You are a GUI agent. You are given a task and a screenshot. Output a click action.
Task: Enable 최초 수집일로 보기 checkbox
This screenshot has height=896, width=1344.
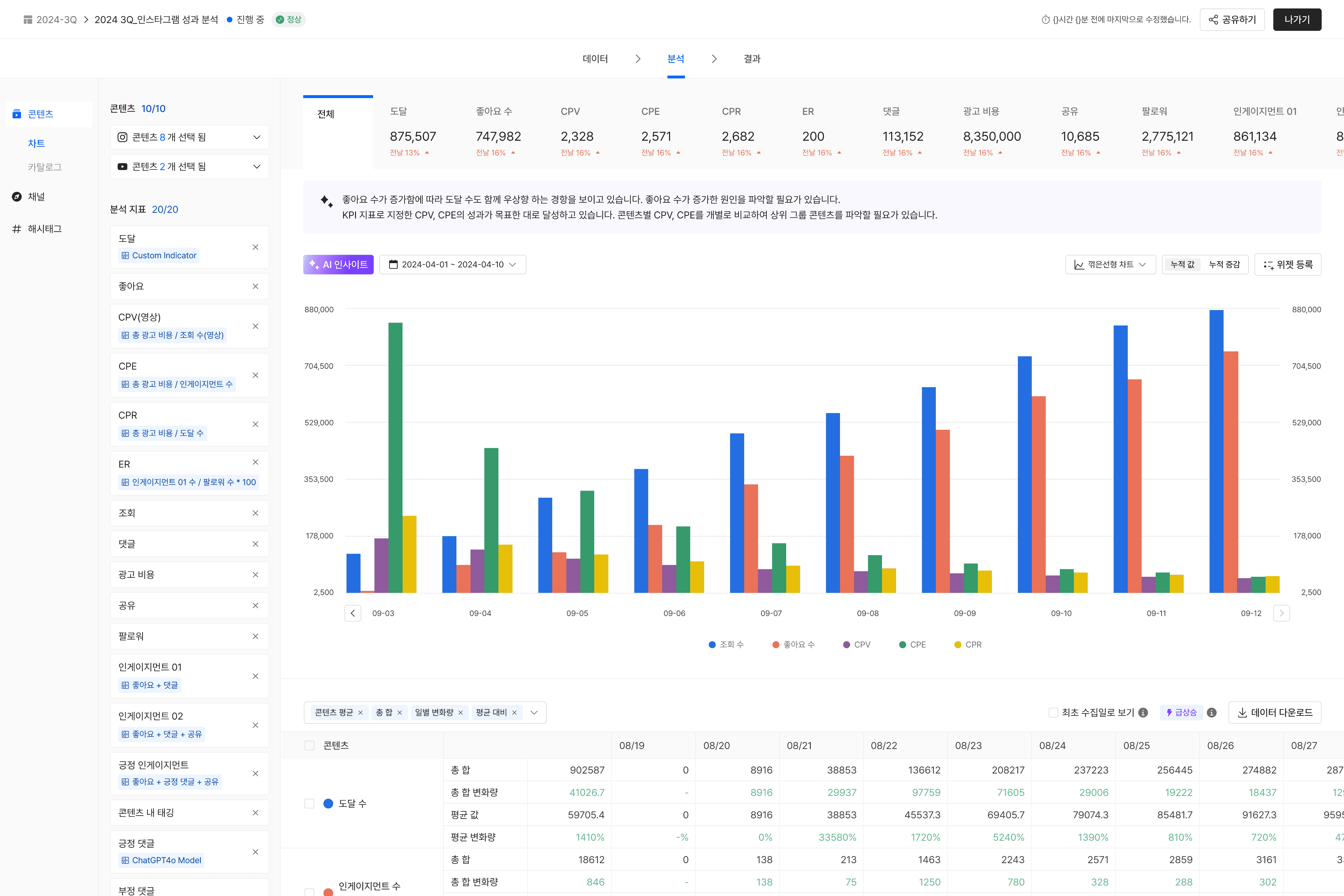[x=1053, y=713]
